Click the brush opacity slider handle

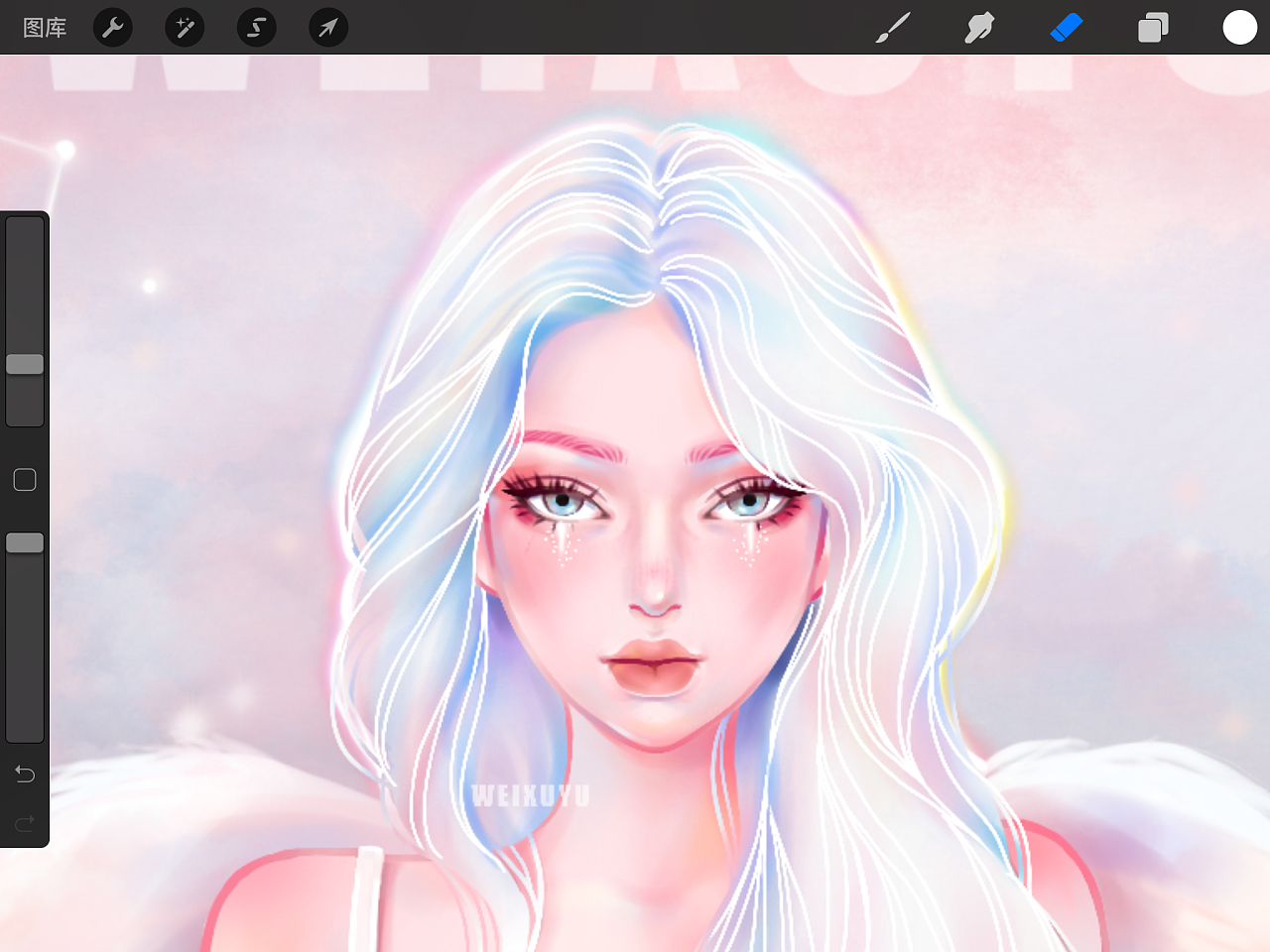tap(25, 542)
